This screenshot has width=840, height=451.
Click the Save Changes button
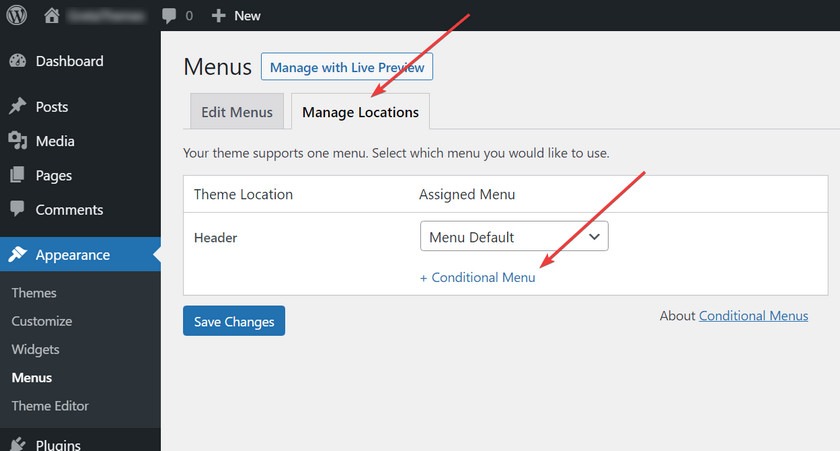[x=234, y=321]
